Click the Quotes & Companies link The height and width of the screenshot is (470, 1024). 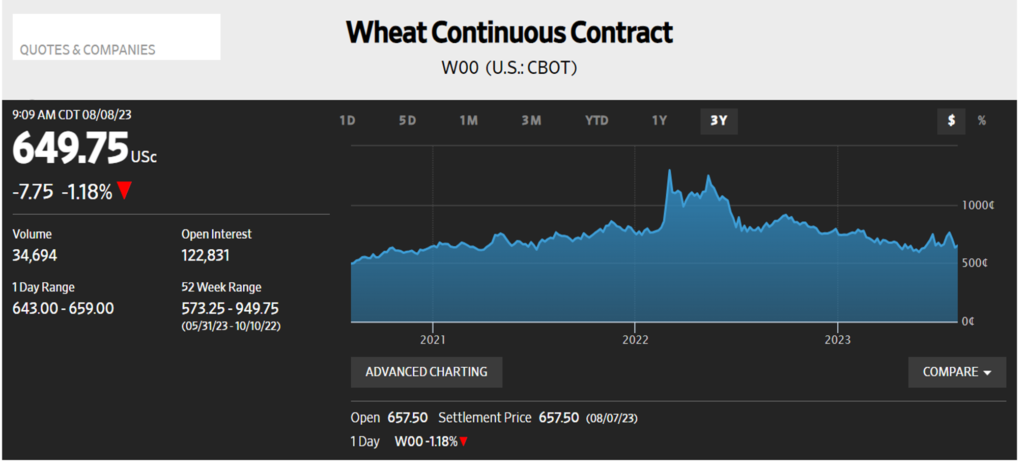pyautogui.click(x=88, y=49)
